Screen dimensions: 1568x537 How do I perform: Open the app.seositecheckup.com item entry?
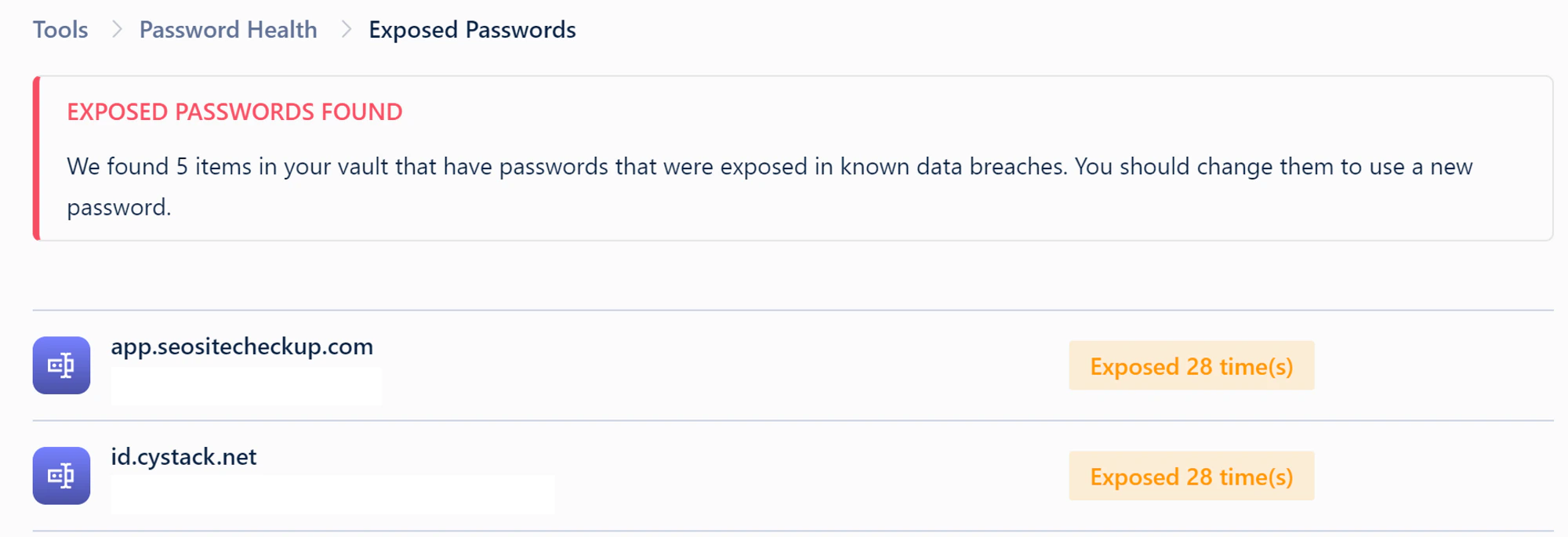[242, 347]
